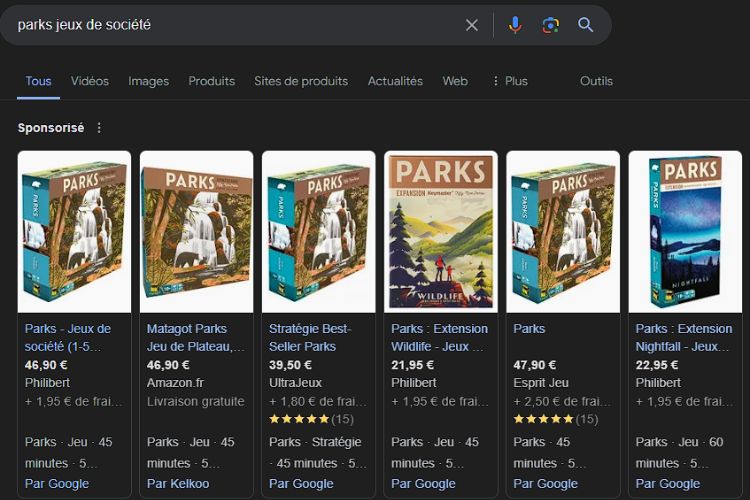The image size is (750, 500).
Task: Open 'Parks : Extension Wildlife' link
Action: coord(439,337)
